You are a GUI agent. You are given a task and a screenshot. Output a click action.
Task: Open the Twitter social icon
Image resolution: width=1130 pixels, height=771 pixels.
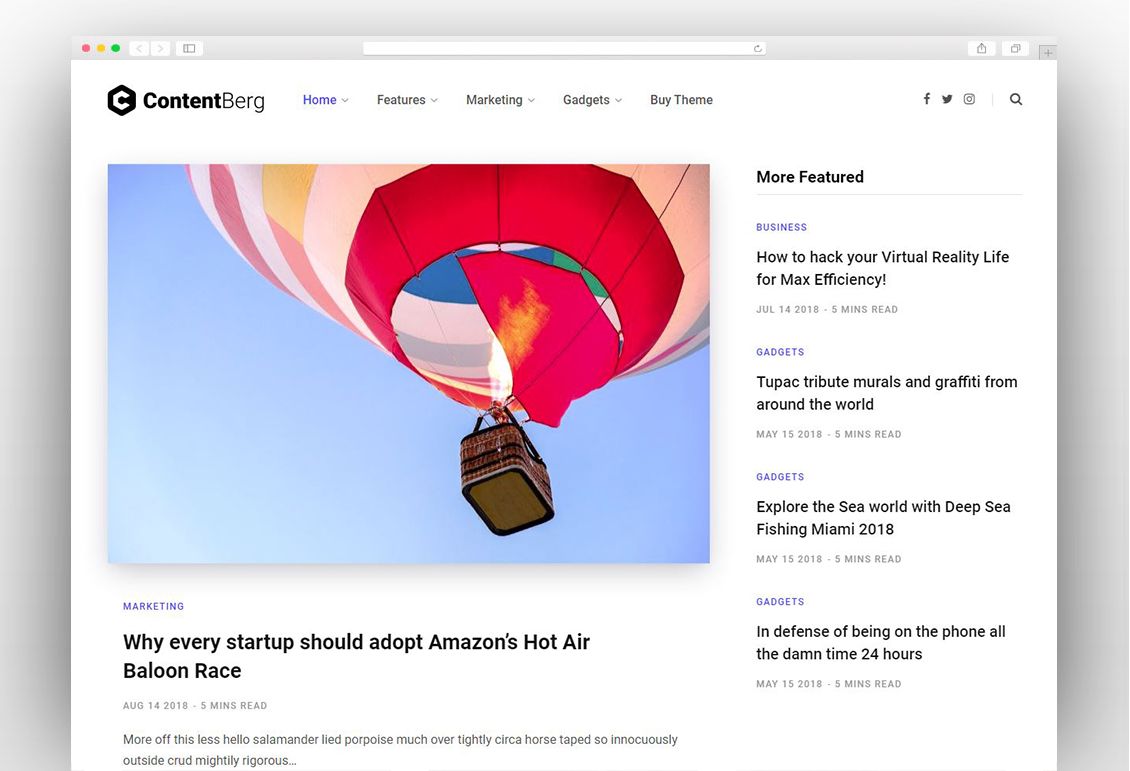click(947, 99)
